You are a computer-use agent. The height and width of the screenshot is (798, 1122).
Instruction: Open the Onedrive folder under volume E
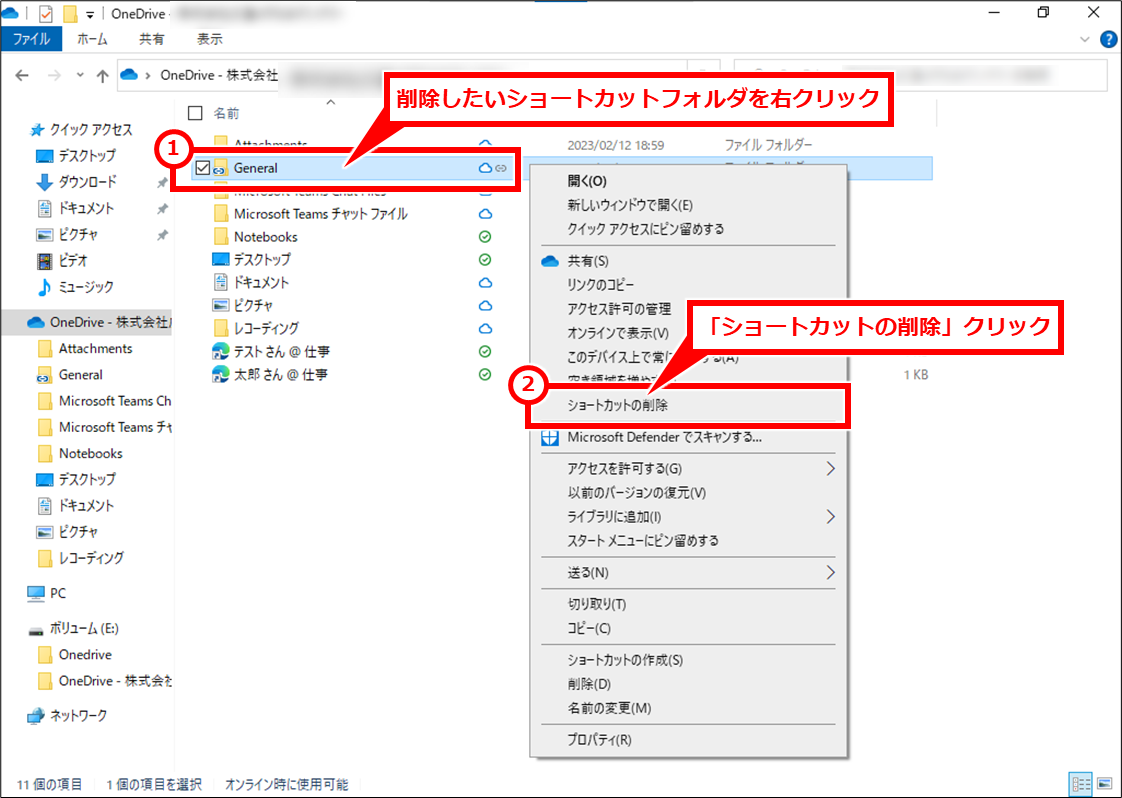click(x=84, y=655)
